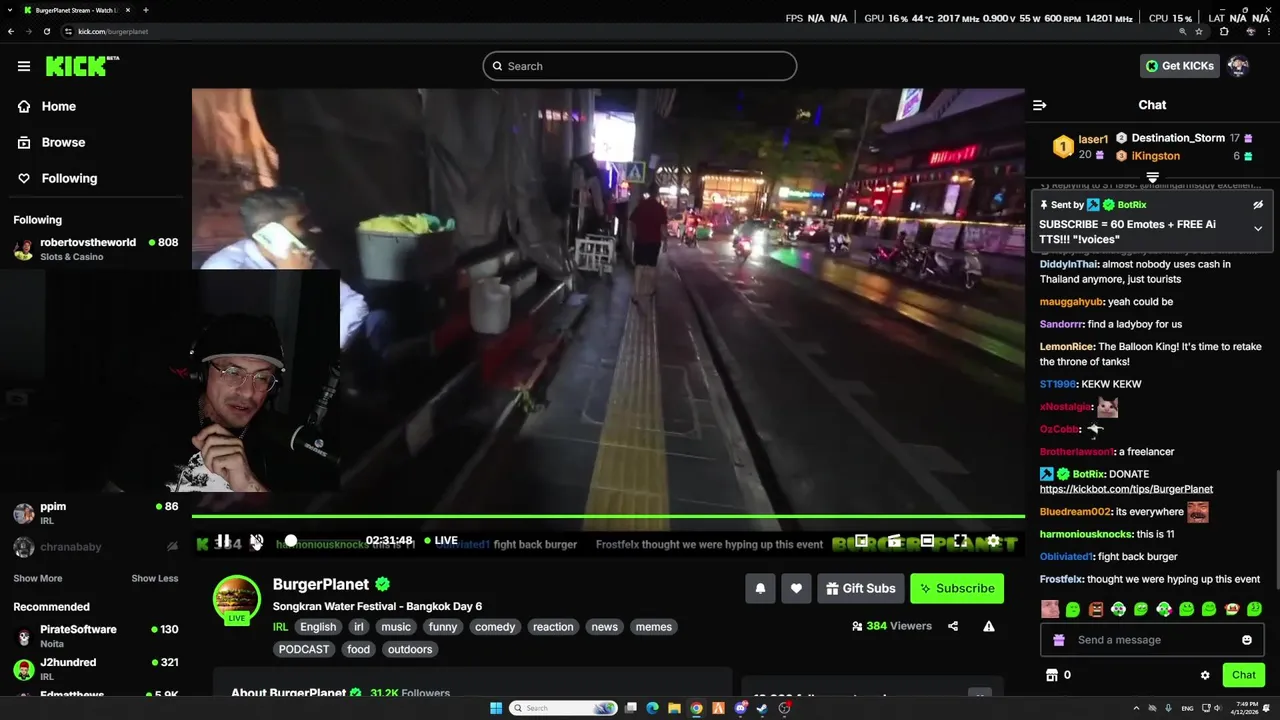Open a new browser tab
The width and height of the screenshot is (1280, 720).
tap(146, 10)
